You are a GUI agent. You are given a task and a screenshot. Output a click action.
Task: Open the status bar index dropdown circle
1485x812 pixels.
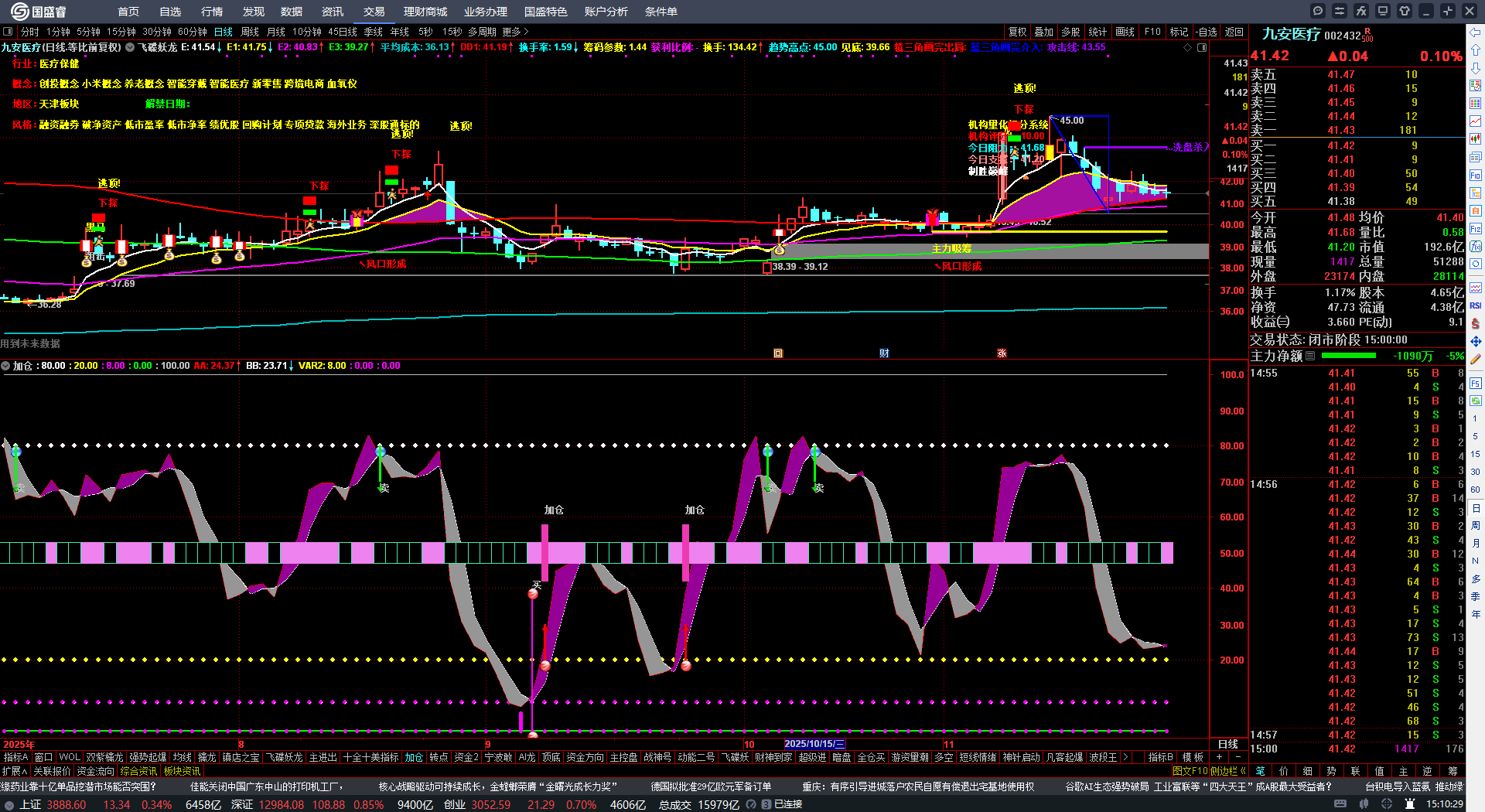[x=9, y=804]
